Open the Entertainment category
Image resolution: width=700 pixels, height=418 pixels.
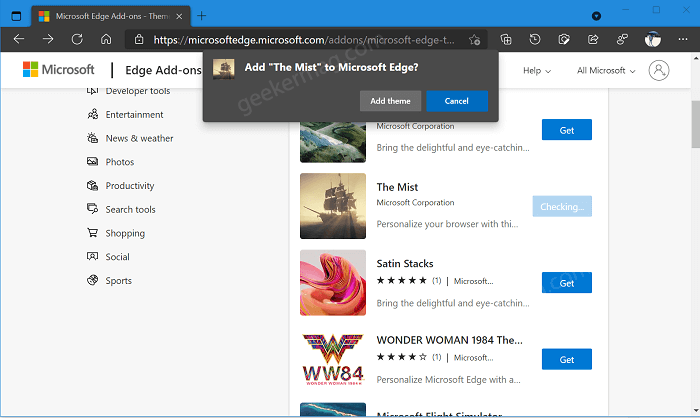click(x=134, y=114)
